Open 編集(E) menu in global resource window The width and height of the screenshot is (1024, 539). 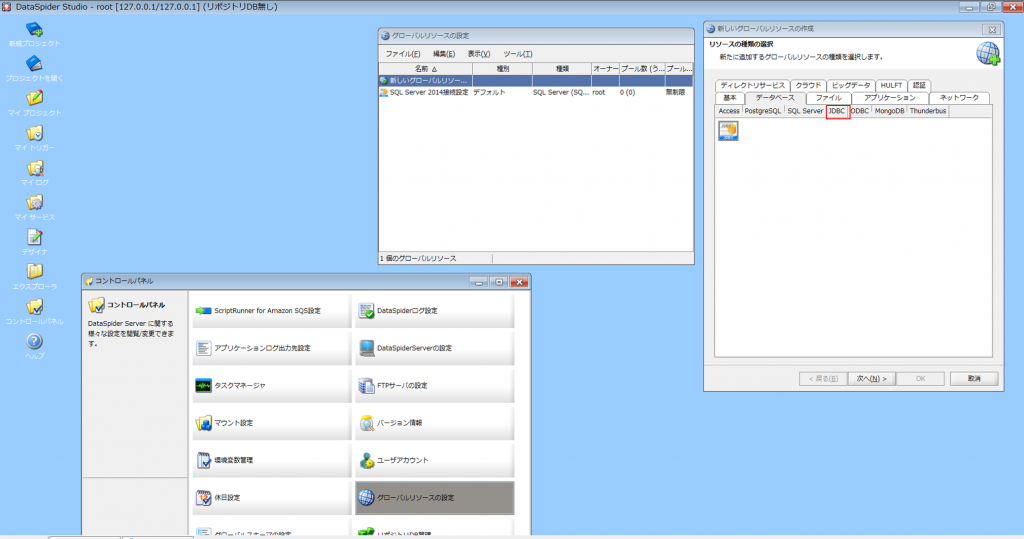[x=444, y=54]
